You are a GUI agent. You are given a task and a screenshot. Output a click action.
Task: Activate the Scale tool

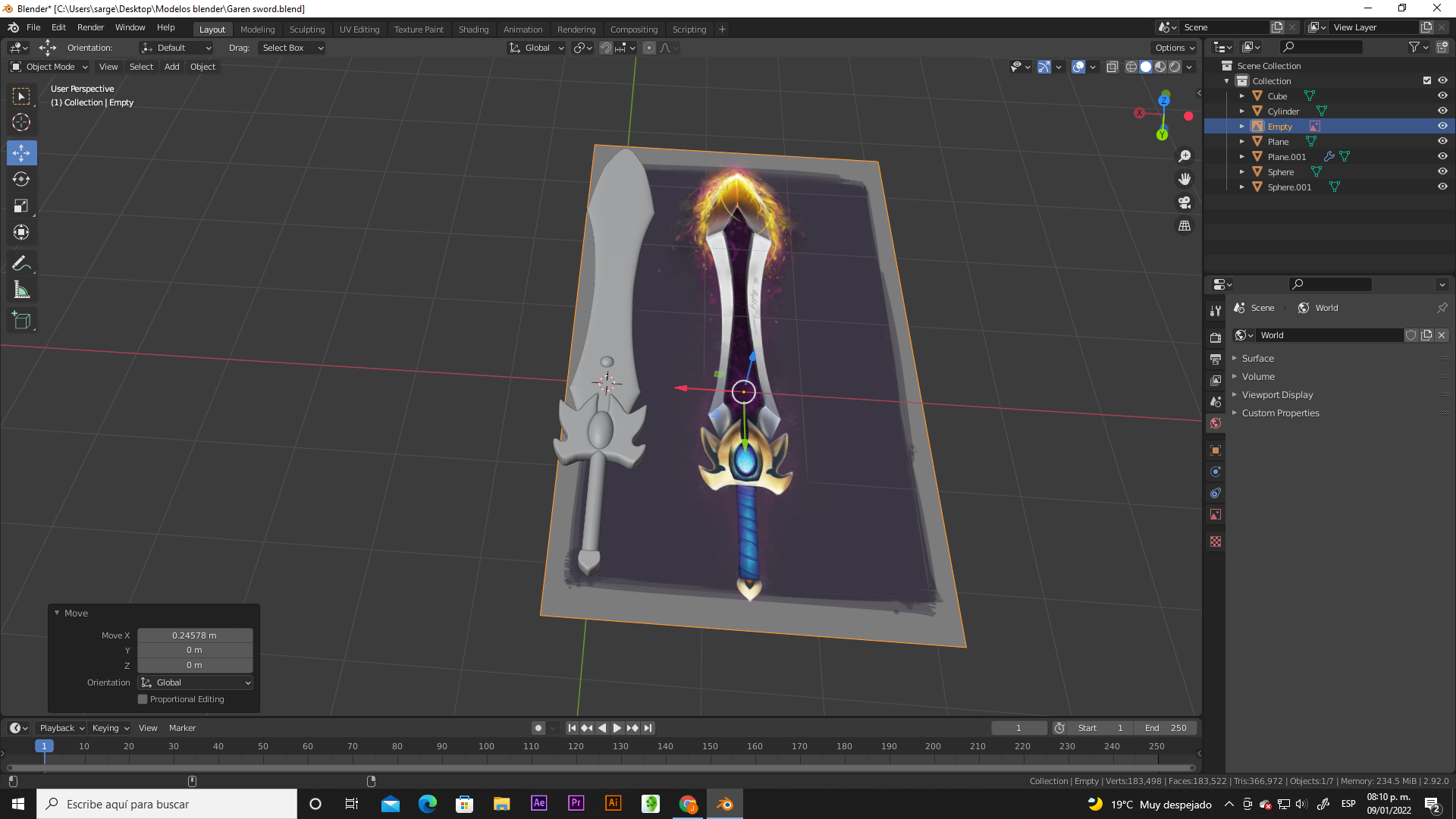[21, 206]
